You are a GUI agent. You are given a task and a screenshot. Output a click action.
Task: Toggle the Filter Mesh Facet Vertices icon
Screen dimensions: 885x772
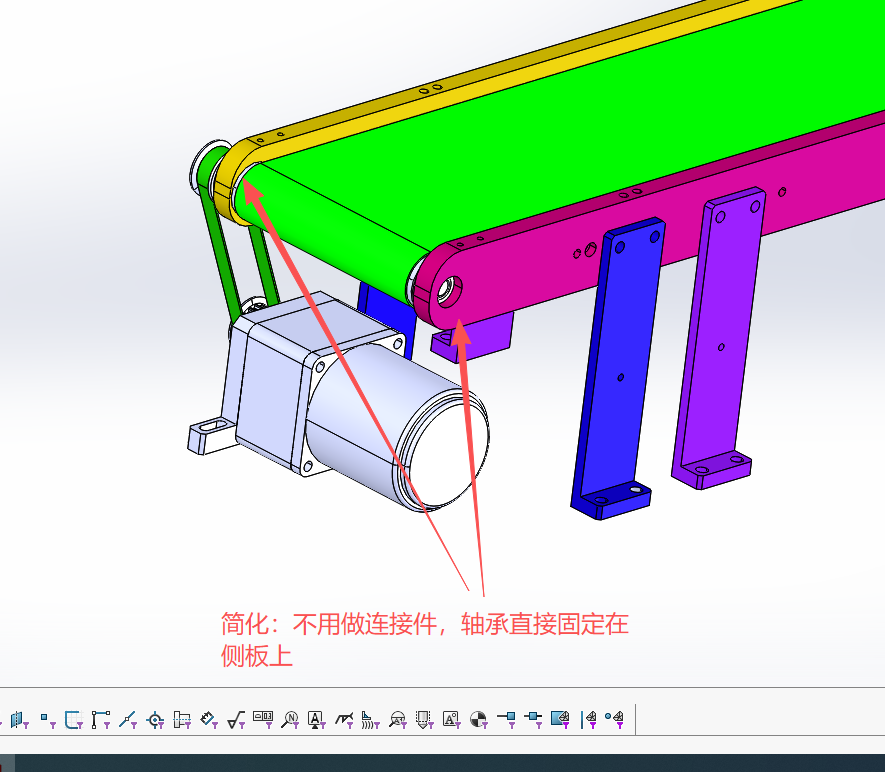(x=615, y=720)
